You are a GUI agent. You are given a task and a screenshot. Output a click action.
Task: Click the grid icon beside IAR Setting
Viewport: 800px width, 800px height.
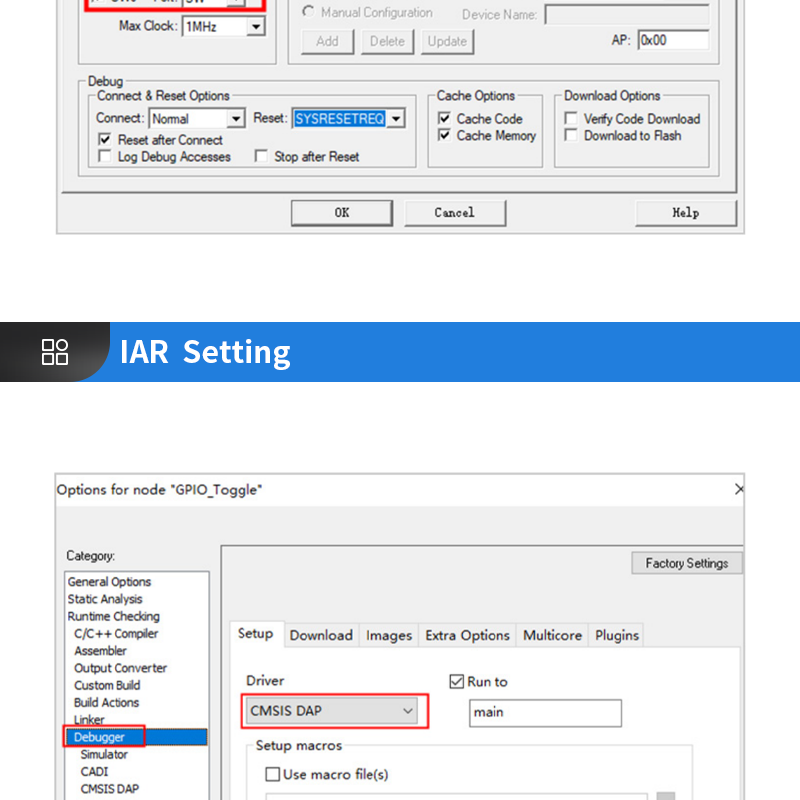coord(55,352)
